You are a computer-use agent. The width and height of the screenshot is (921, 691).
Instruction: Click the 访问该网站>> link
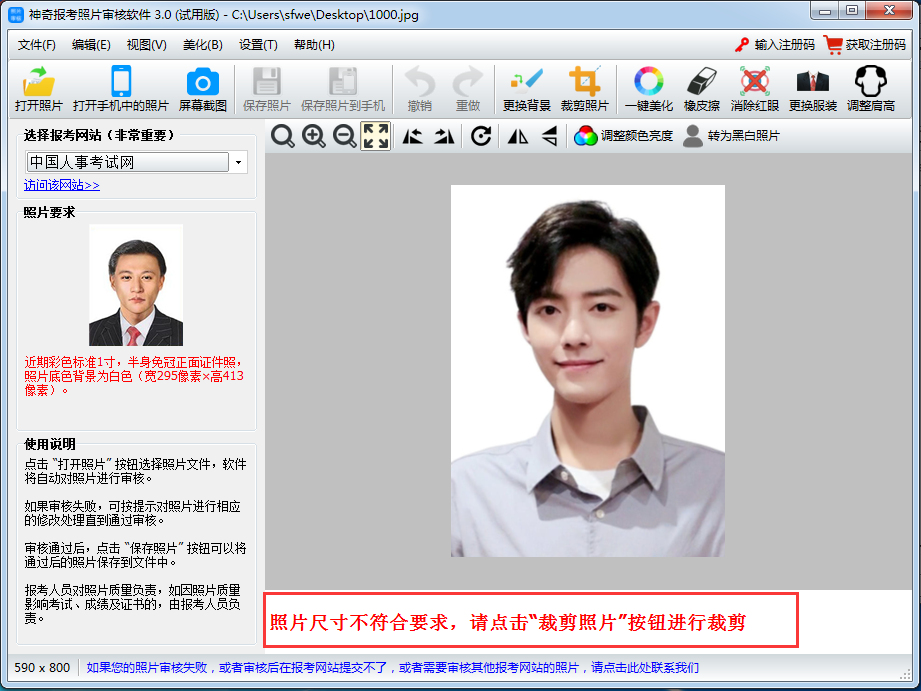(62, 185)
